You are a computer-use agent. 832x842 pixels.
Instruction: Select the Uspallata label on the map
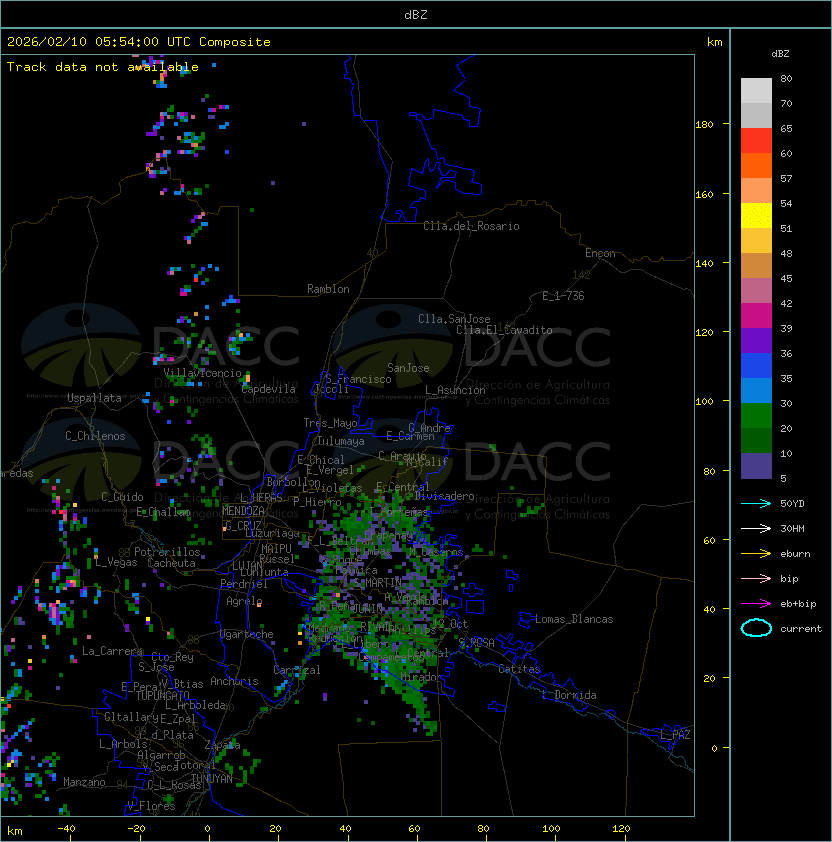point(94,398)
